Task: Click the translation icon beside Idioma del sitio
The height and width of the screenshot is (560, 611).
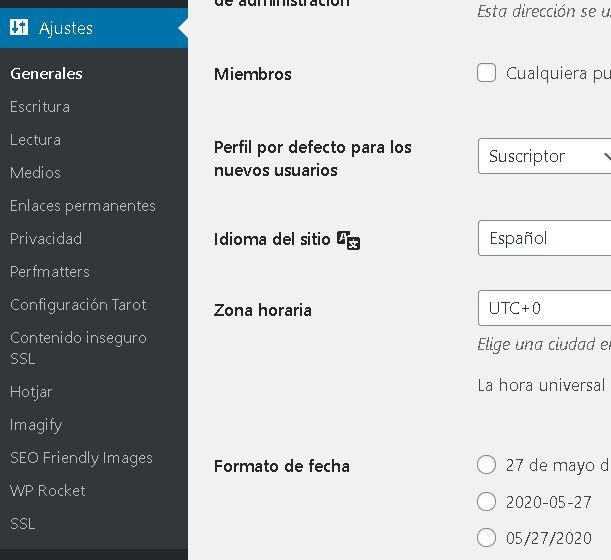Action: (348, 240)
